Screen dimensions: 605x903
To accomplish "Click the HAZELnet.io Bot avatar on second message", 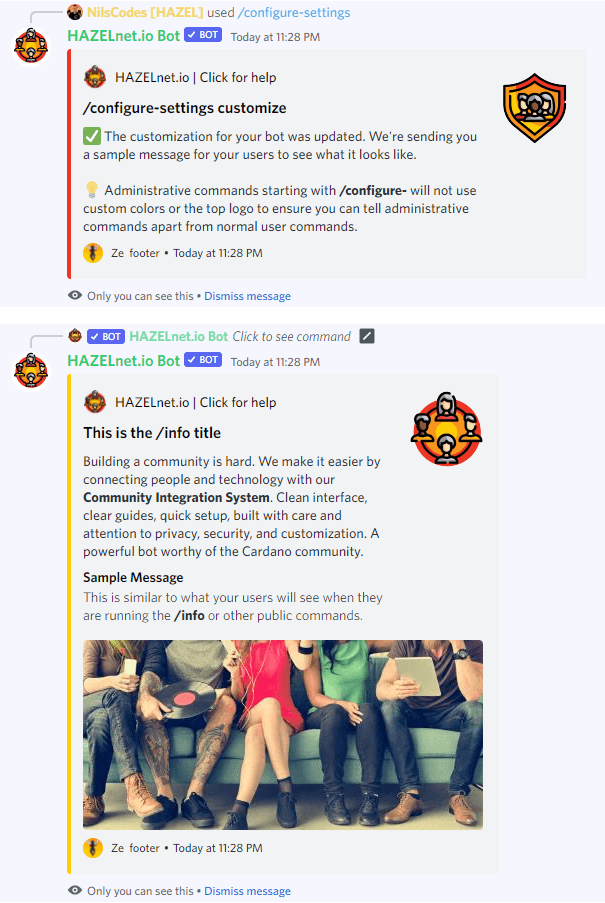I will [x=31, y=370].
